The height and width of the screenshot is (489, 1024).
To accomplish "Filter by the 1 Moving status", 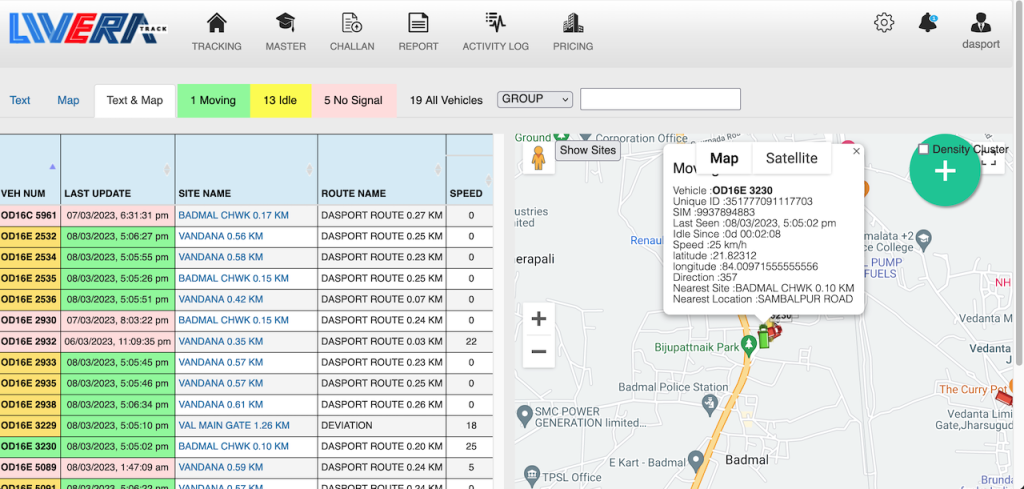I will 213,100.
